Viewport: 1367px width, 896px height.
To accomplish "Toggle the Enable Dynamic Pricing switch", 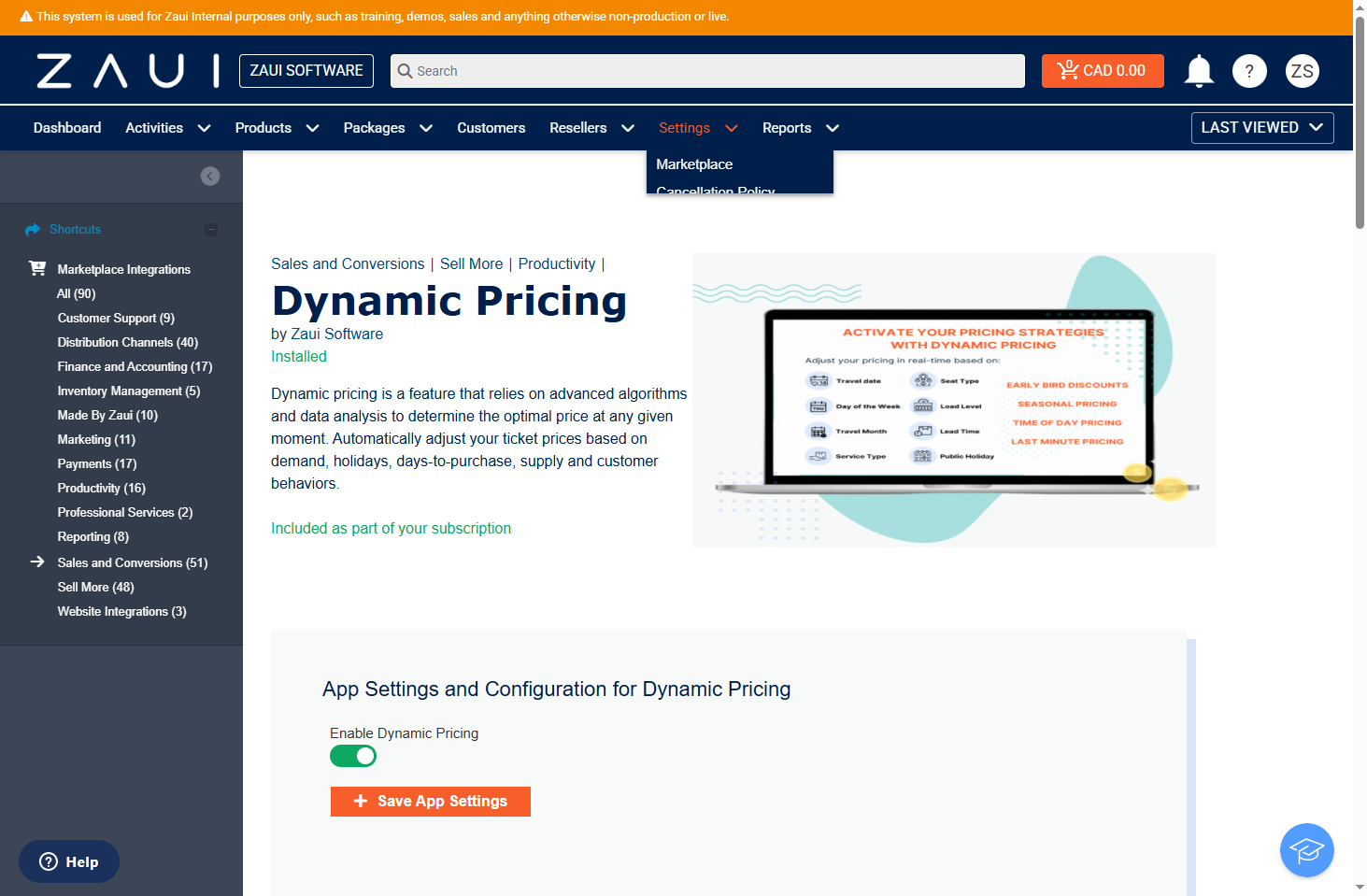I will [x=353, y=756].
